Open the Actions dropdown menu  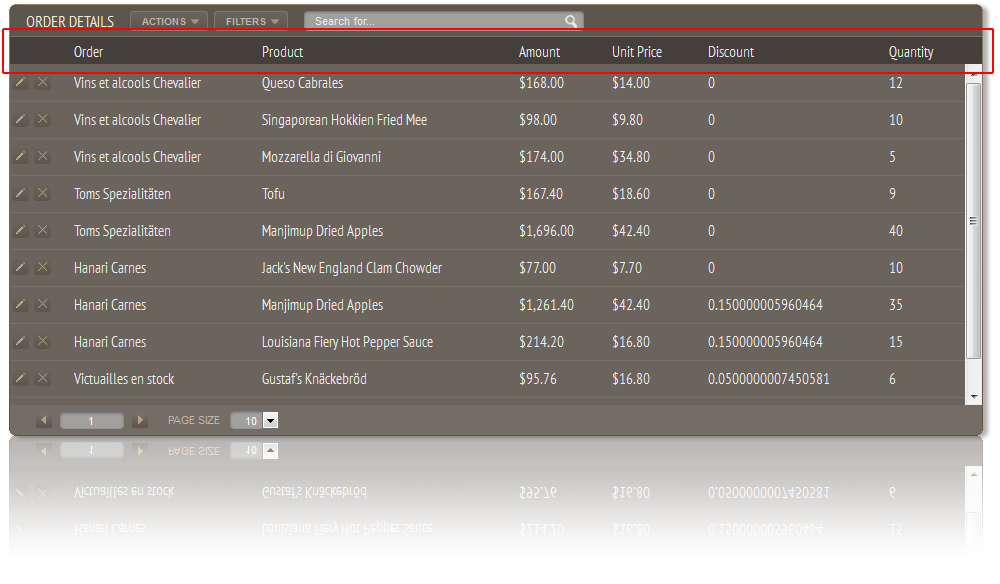click(169, 21)
